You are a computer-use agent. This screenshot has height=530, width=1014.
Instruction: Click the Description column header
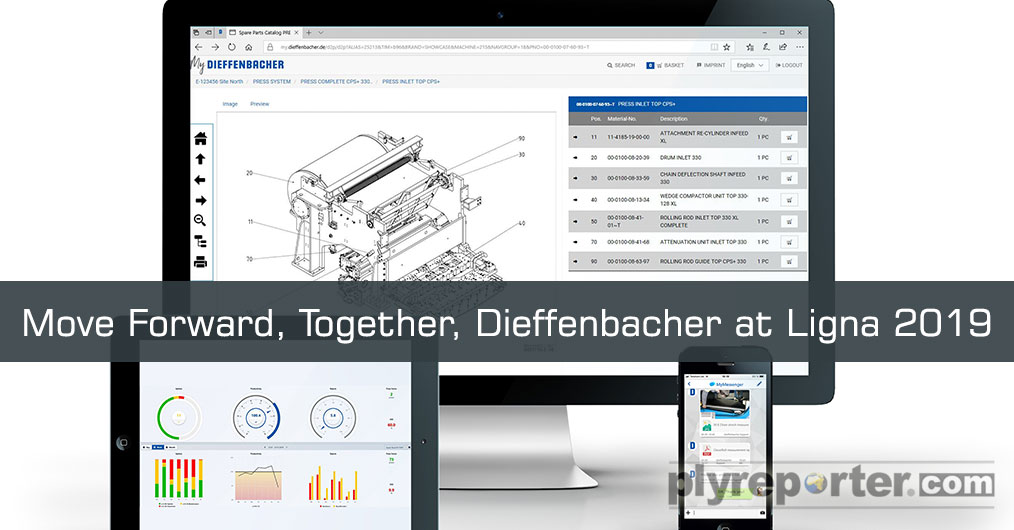point(673,119)
